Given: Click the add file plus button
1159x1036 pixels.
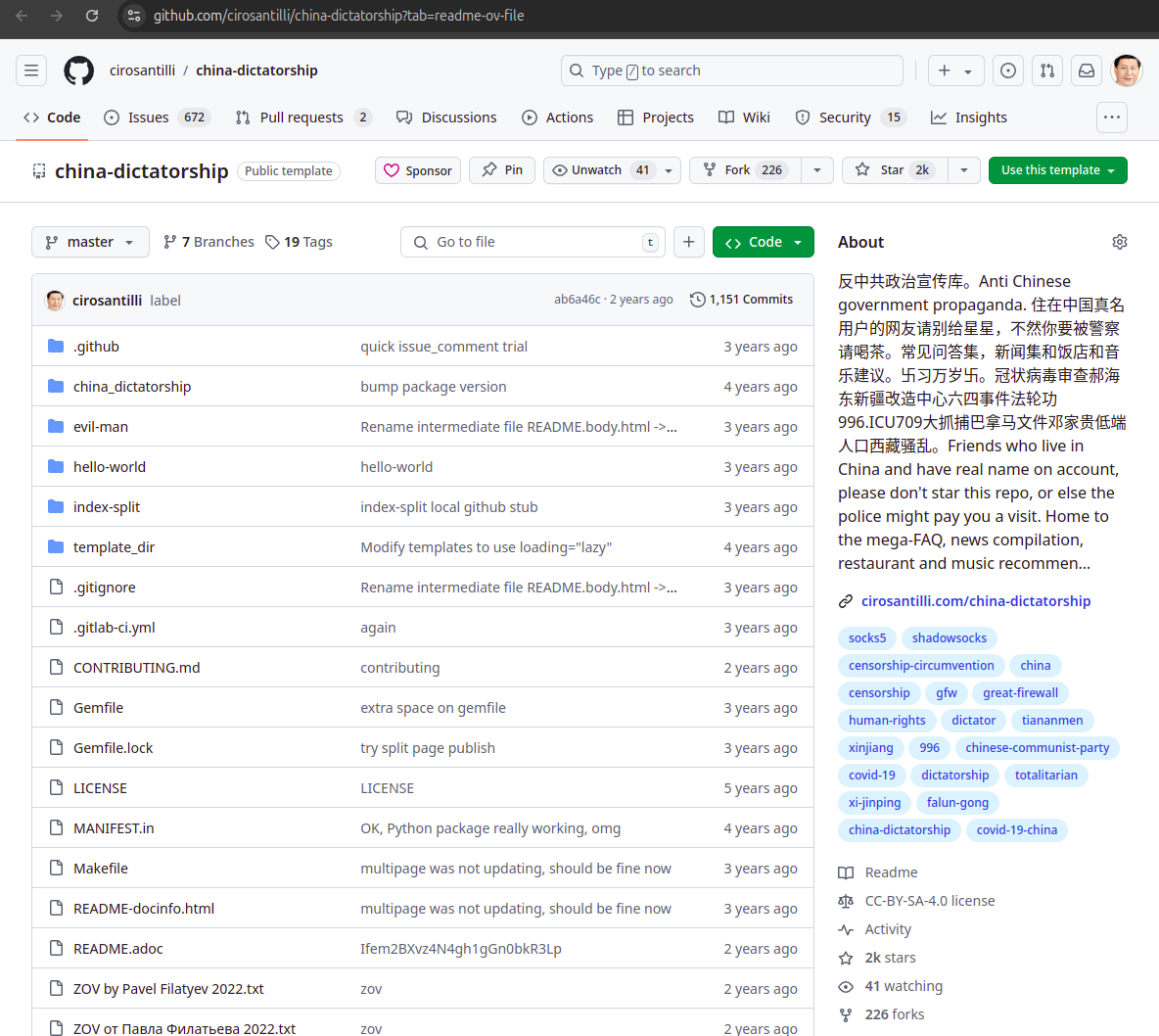Looking at the screenshot, I should point(688,242).
